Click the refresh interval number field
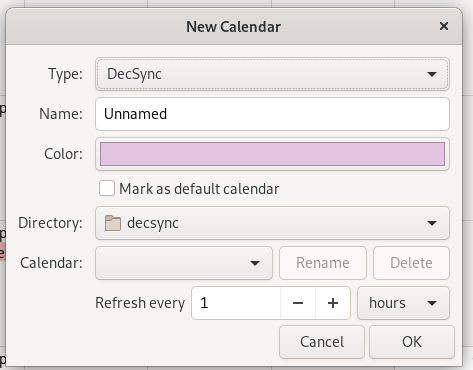The image size is (473, 370). tap(236, 303)
